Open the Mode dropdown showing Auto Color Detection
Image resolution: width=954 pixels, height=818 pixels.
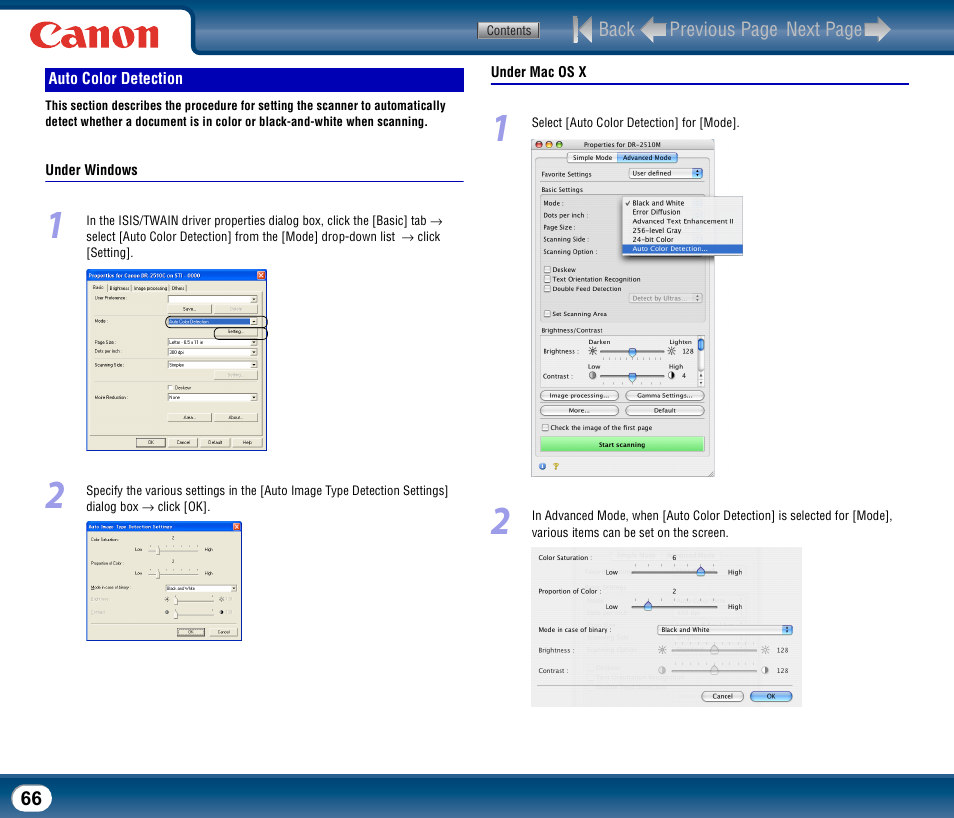point(212,321)
